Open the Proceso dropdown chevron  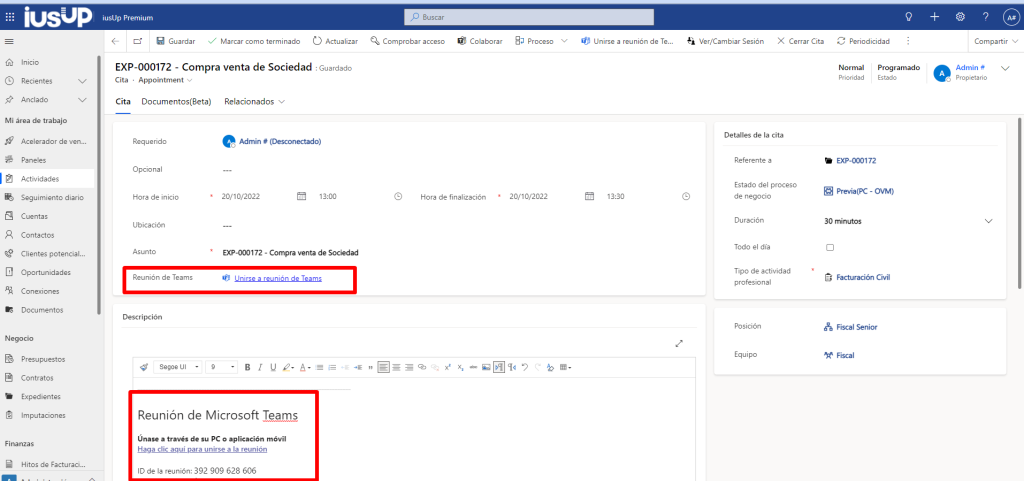click(564, 41)
